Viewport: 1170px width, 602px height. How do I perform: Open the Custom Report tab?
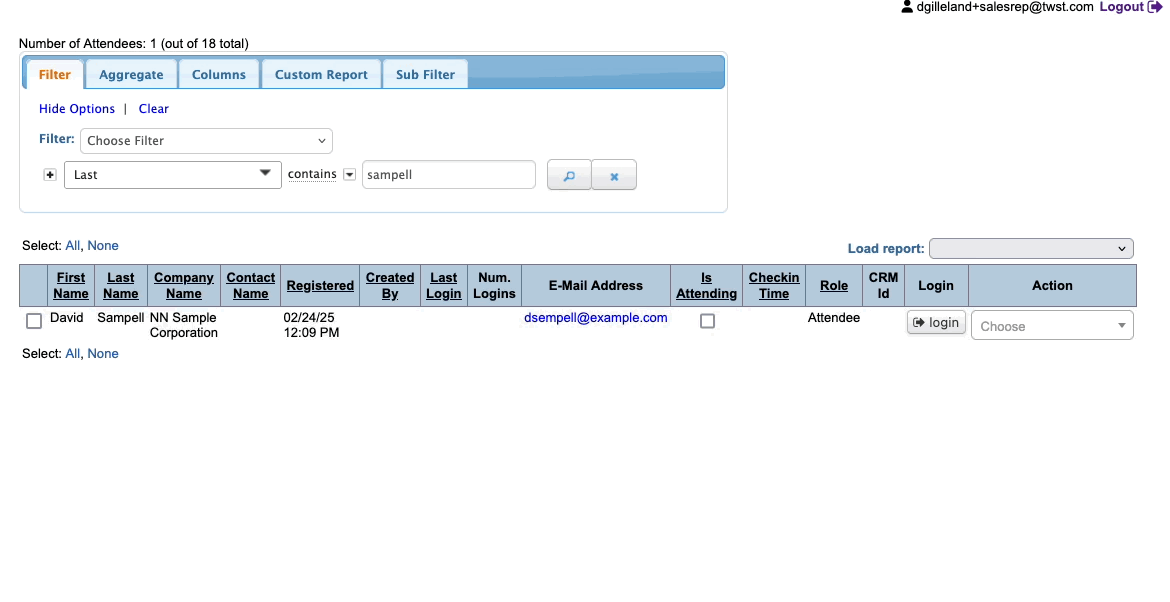[x=321, y=75]
